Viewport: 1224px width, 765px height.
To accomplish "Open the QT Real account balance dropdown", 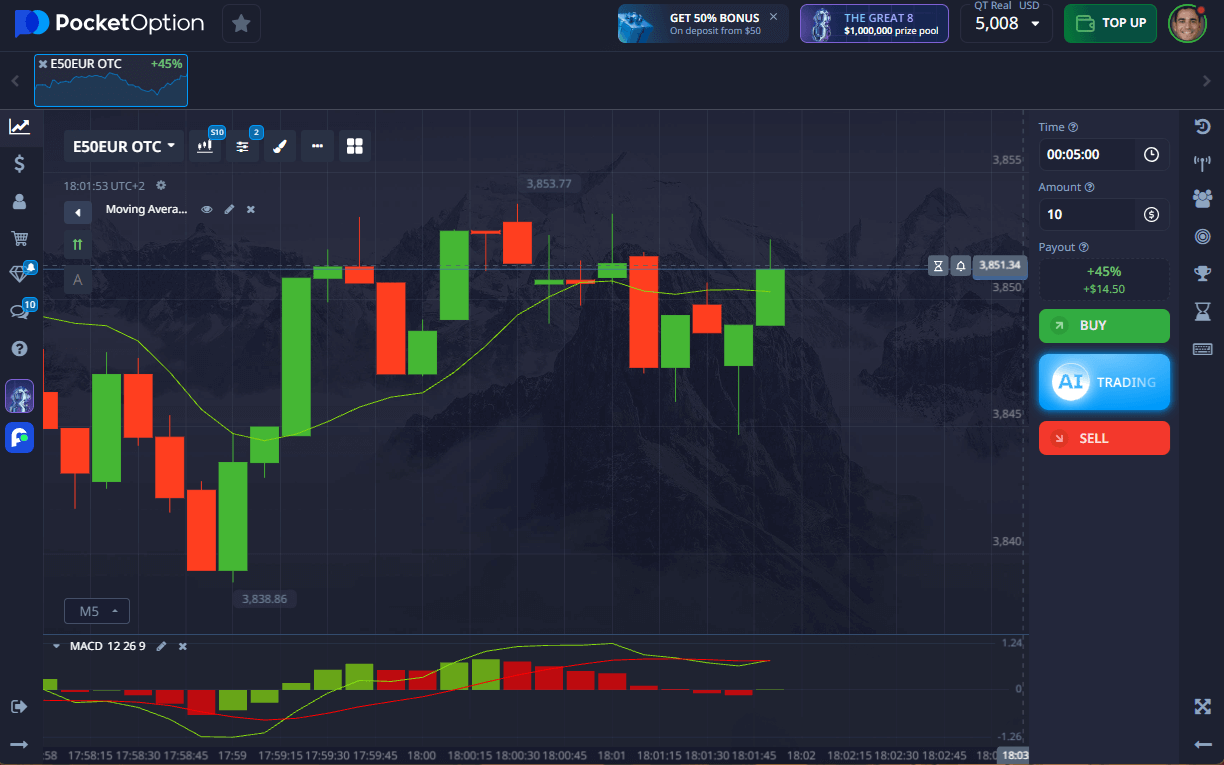I will point(1006,23).
